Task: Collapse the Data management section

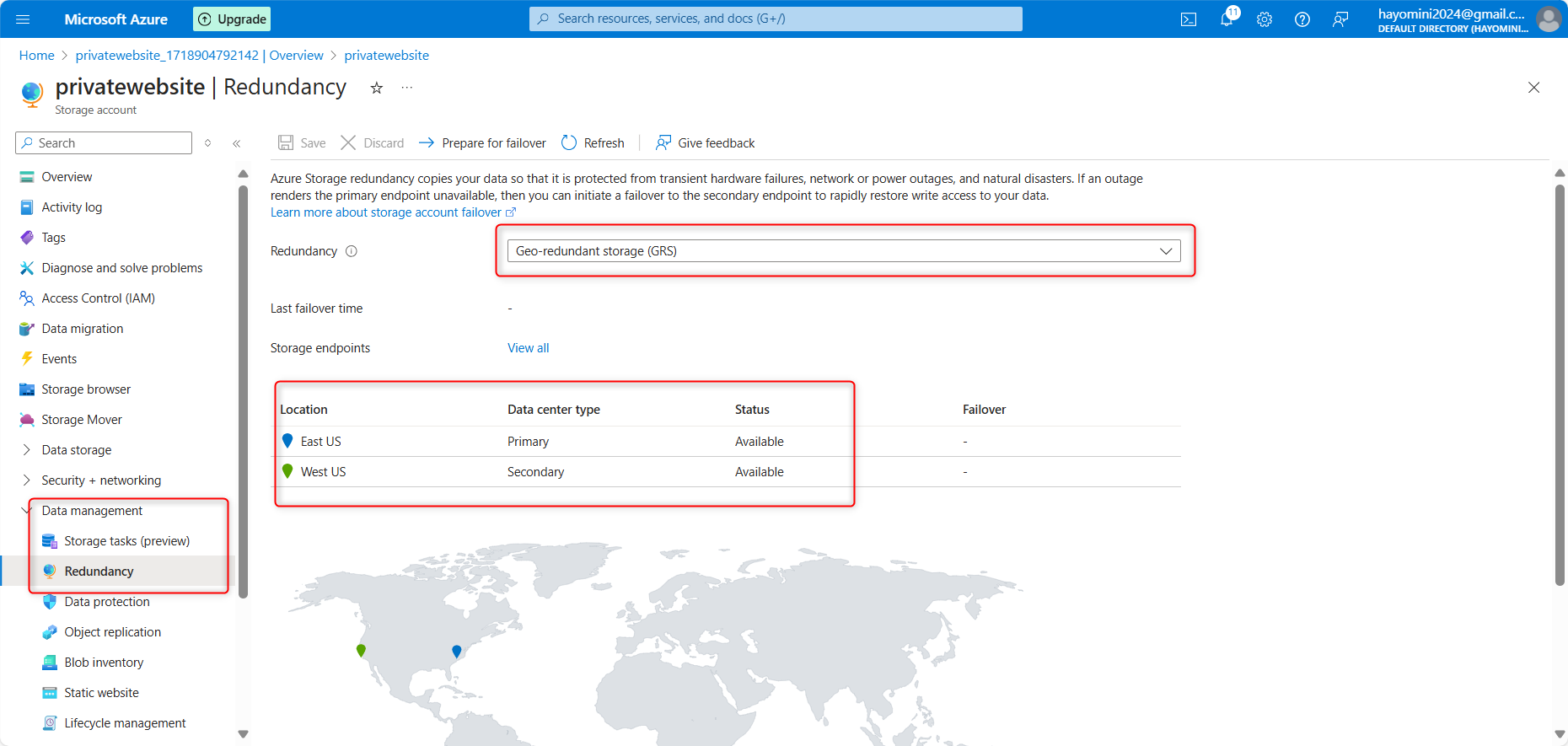Action: pyautogui.click(x=27, y=511)
